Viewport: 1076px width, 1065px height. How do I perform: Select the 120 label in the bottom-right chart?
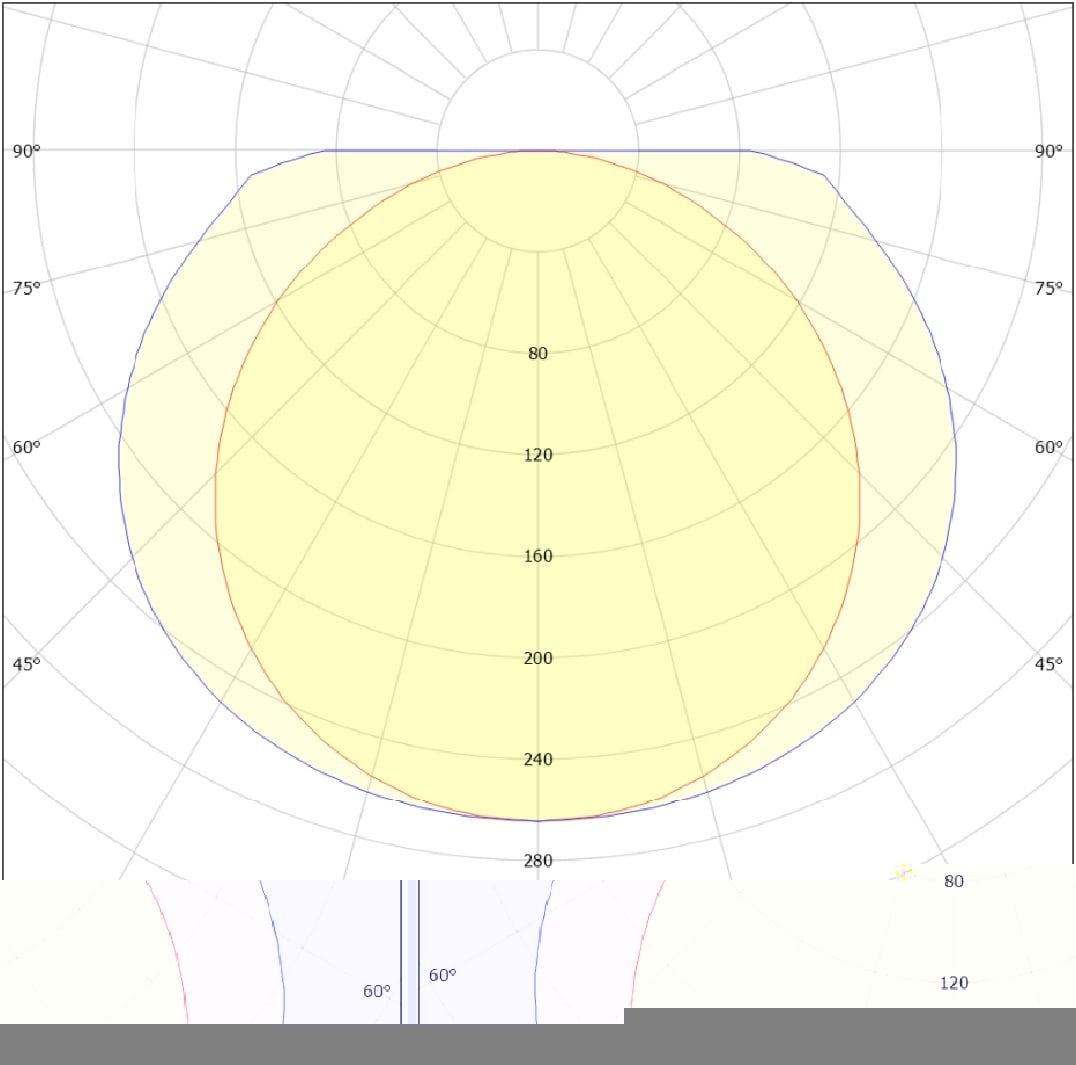click(x=954, y=983)
